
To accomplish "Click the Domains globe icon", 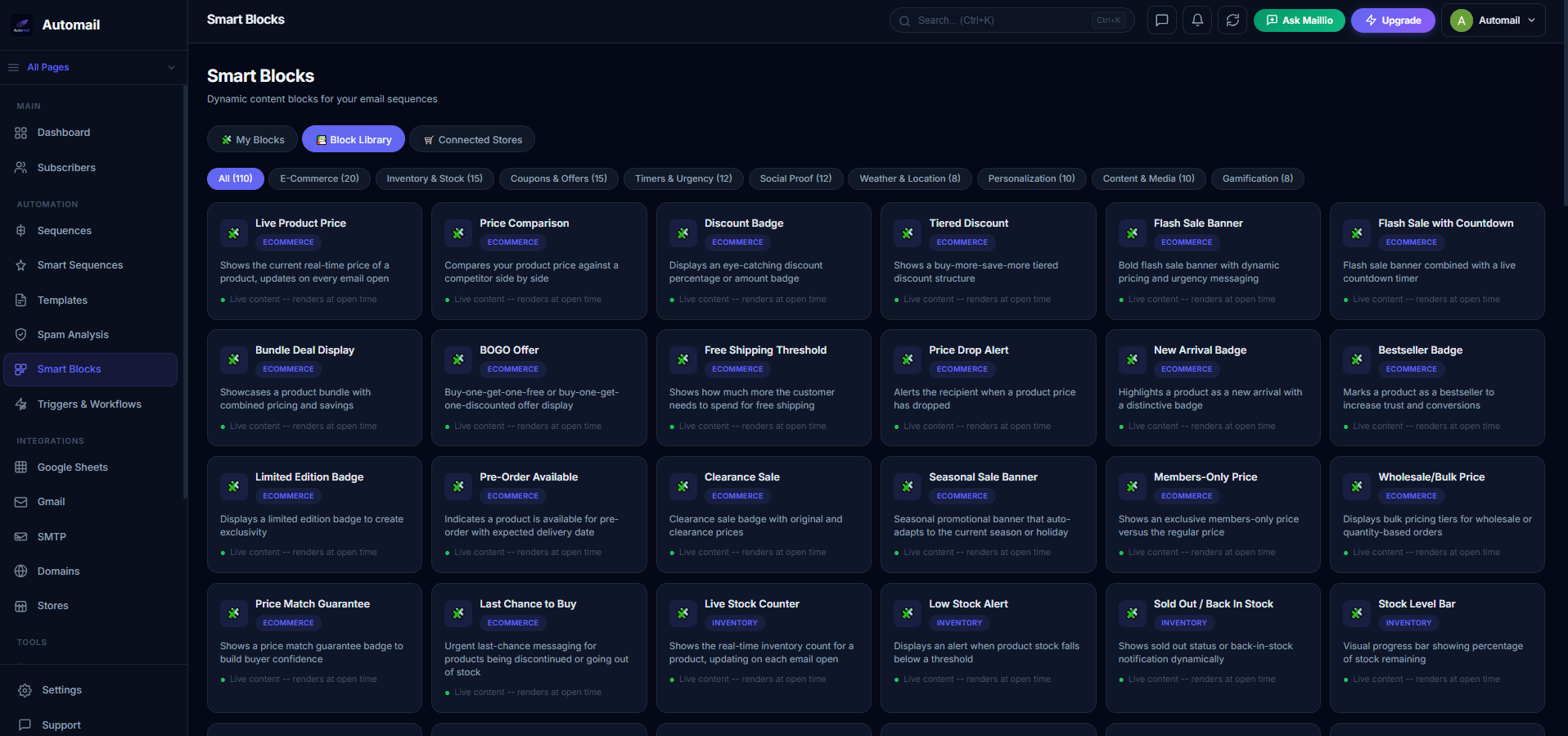I will pos(21,571).
